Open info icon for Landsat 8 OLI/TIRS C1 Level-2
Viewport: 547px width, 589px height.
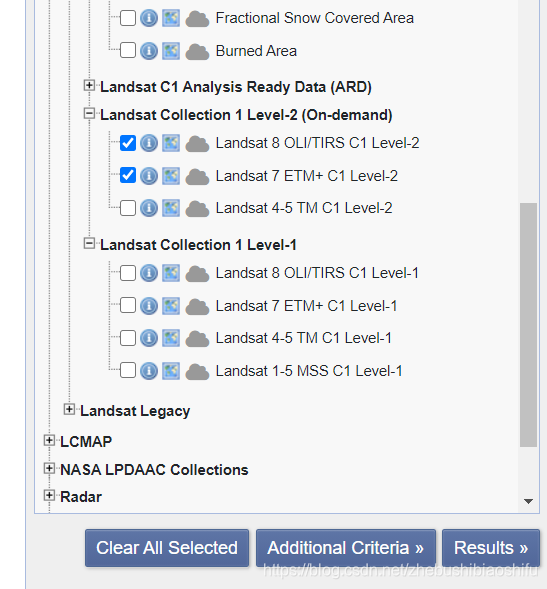149,143
